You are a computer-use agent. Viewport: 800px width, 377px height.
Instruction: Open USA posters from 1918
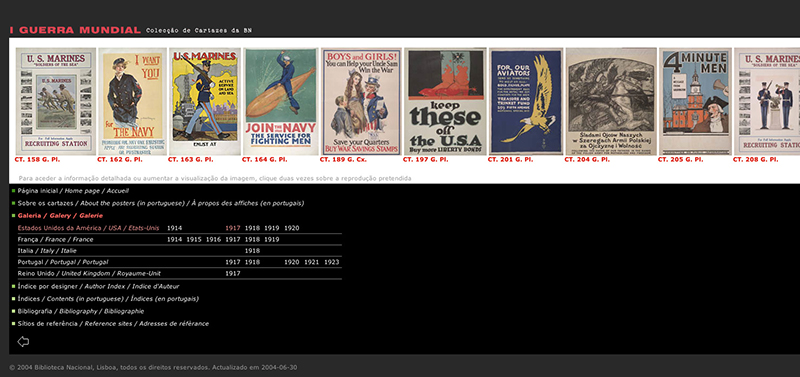[x=253, y=228]
